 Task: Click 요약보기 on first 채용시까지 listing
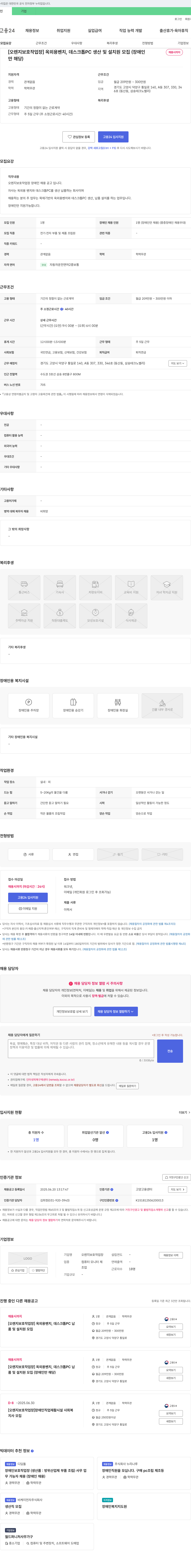tap(171, 1327)
